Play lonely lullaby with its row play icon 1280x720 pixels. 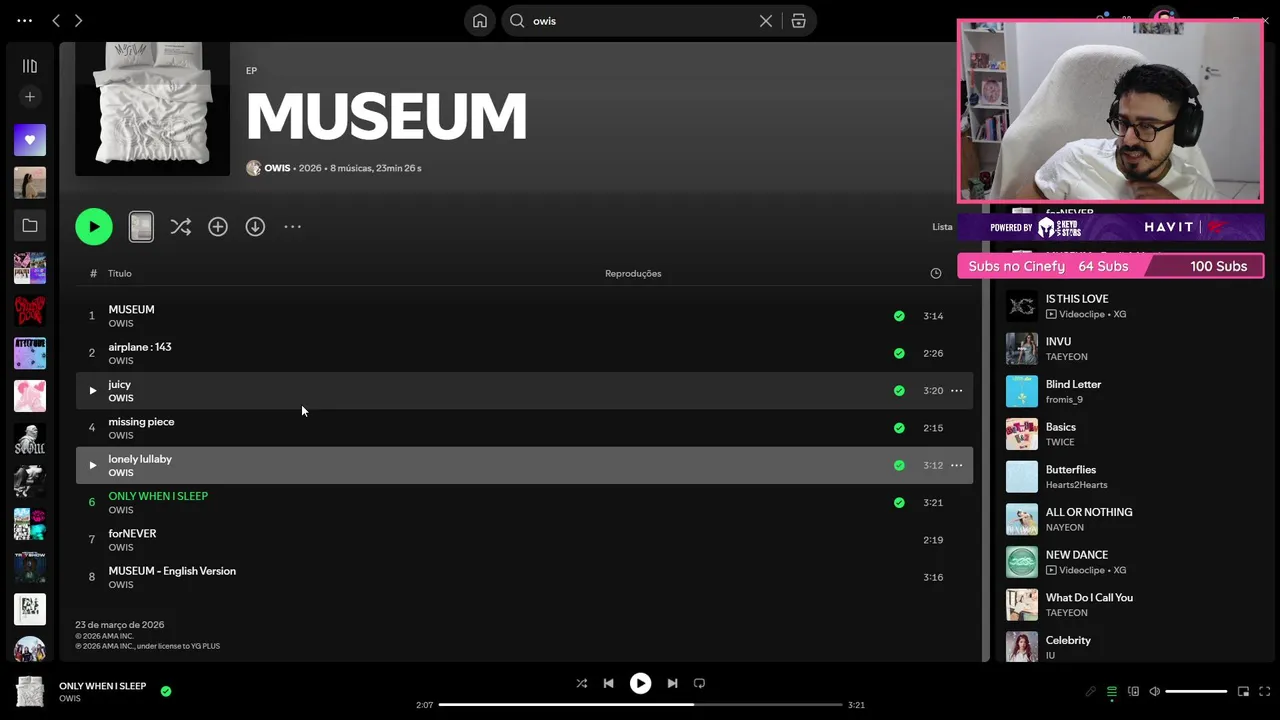(92, 465)
